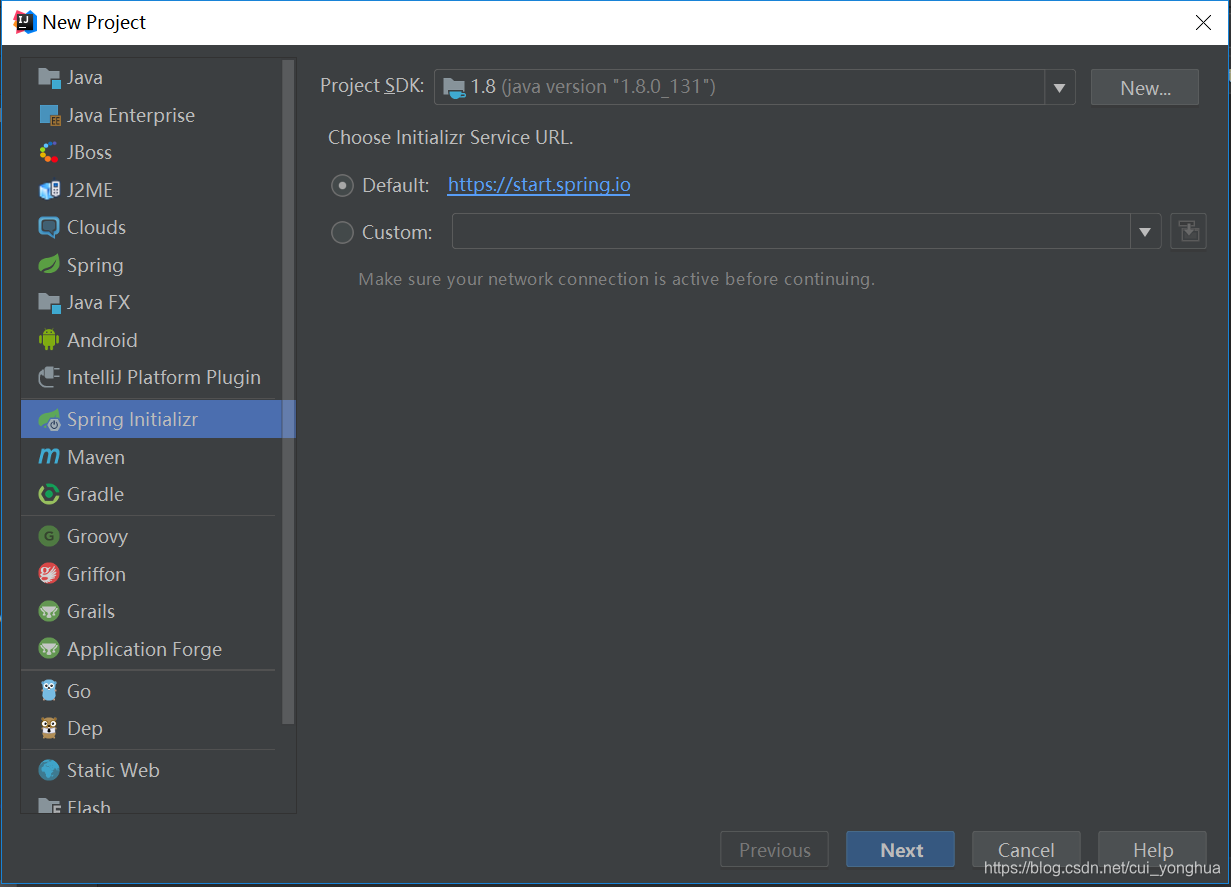Click into the Custom URL input field
Image resolution: width=1231 pixels, height=887 pixels.
tap(791, 232)
